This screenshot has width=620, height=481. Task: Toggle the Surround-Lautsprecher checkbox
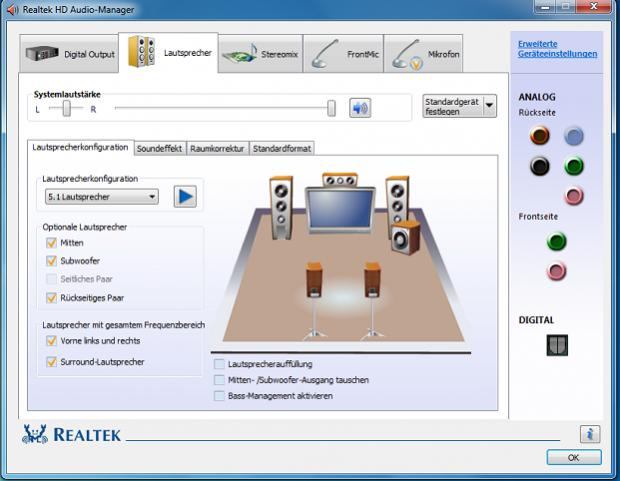[x=51, y=362]
